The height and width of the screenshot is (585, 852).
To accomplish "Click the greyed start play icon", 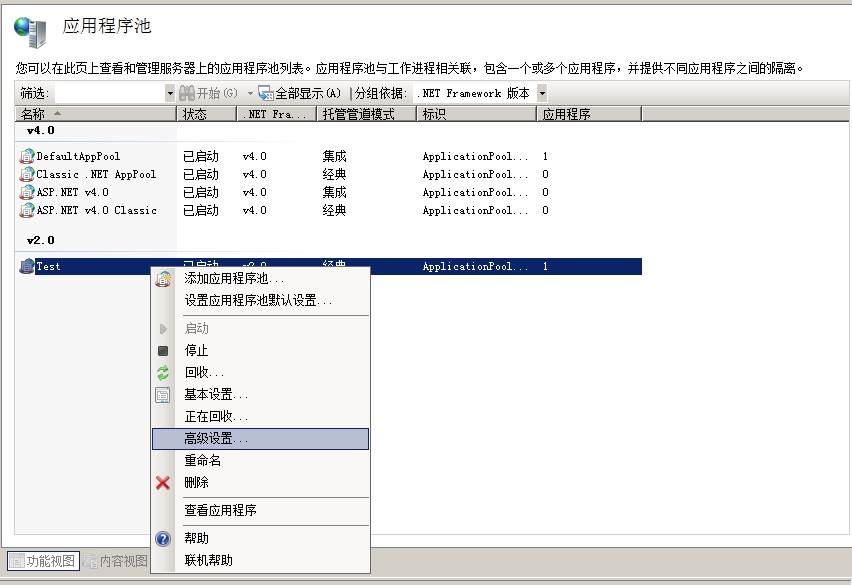I will [163, 329].
